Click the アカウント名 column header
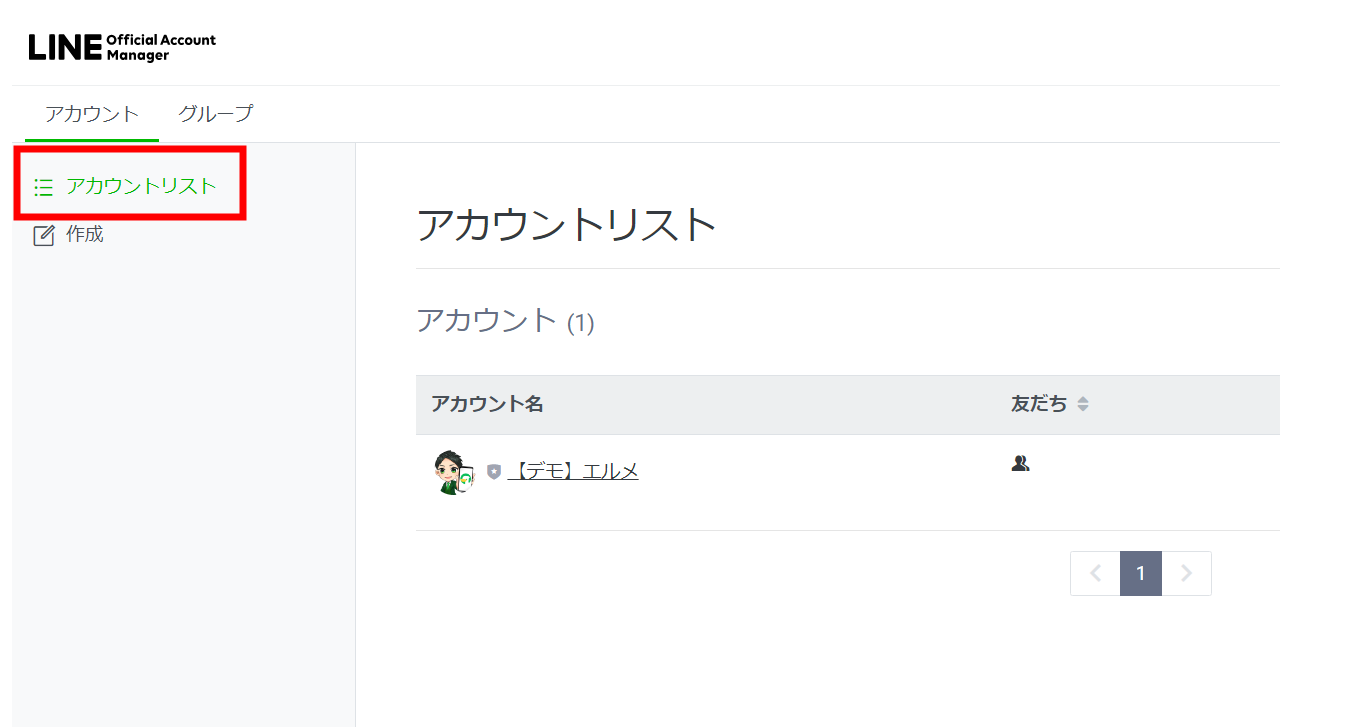Screen dimensions: 1371x727 point(488,404)
